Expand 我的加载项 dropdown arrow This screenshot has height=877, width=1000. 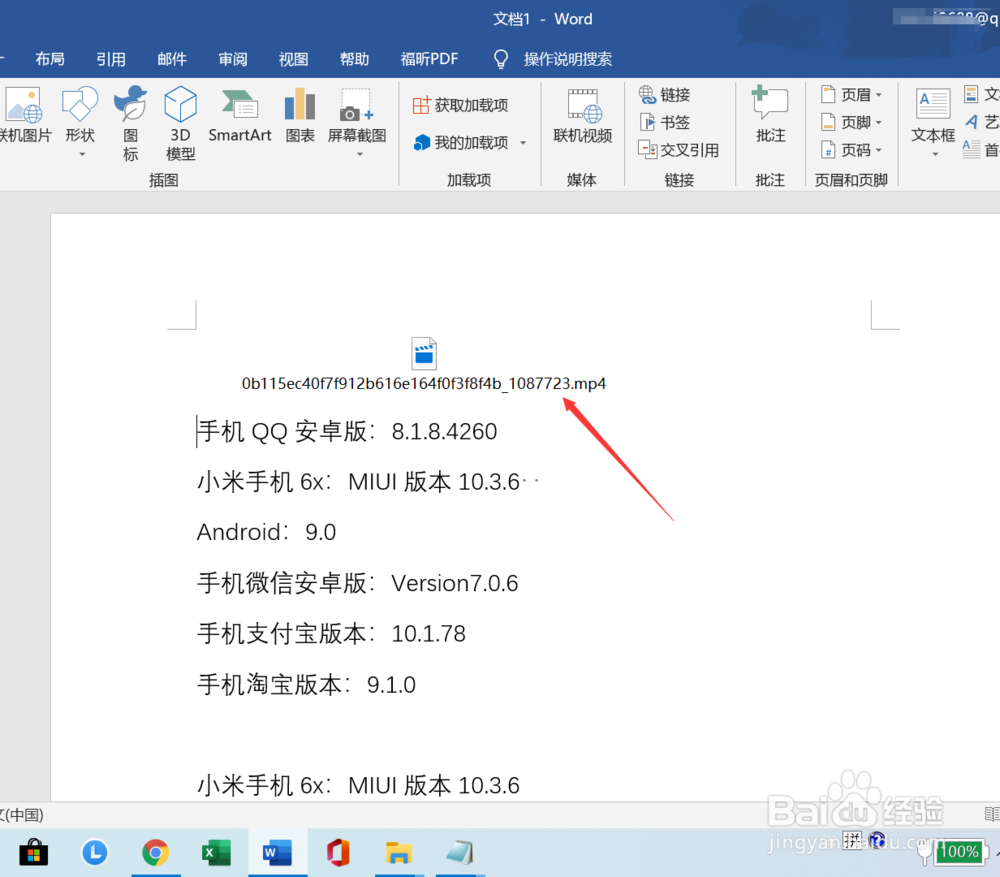click(523, 143)
